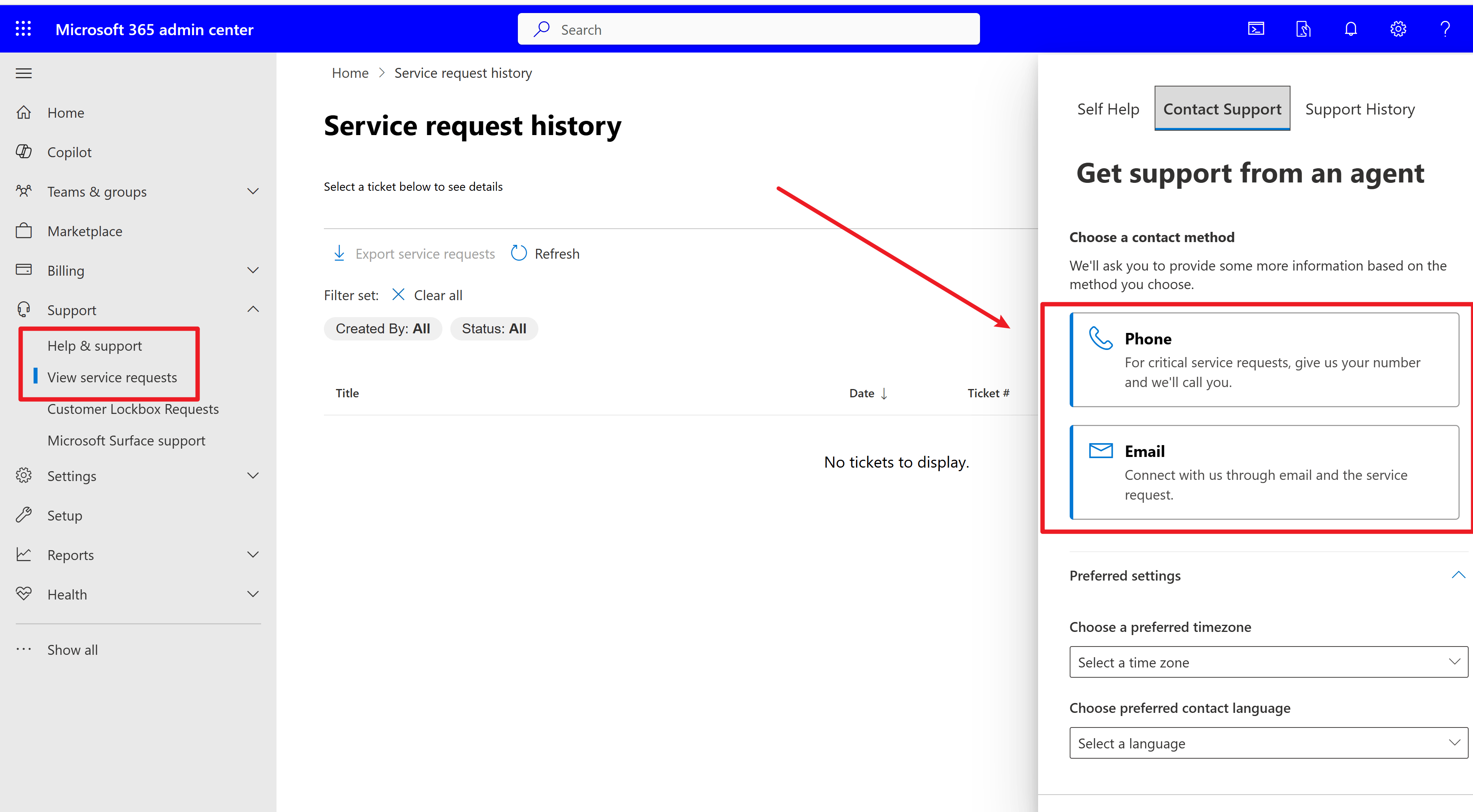Expand the Billing section chevron
The width and height of the screenshot is (1473, 812).
point(253,270)
